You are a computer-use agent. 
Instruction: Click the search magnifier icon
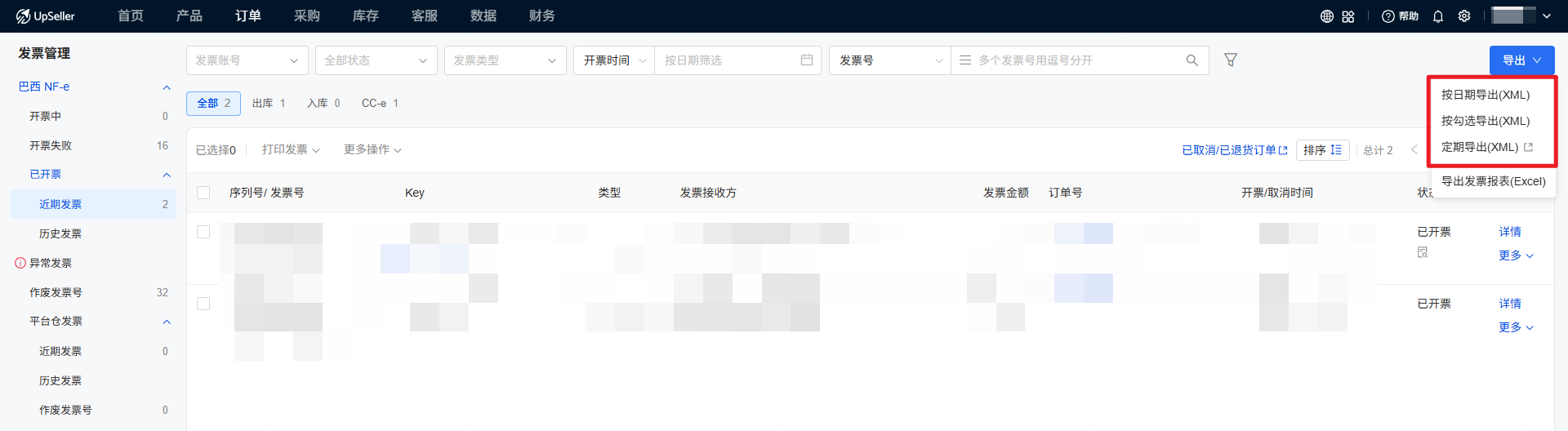tap(1192, 60)
